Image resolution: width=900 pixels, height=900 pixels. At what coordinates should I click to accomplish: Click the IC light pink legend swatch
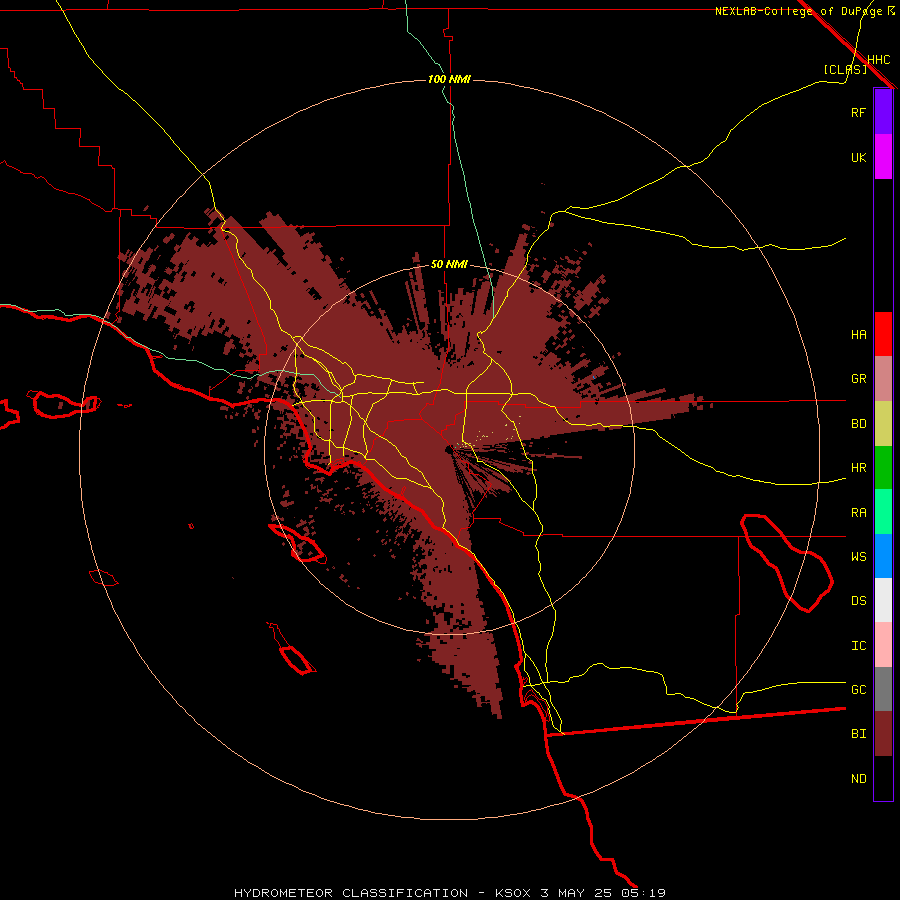(x=883, y=645)
